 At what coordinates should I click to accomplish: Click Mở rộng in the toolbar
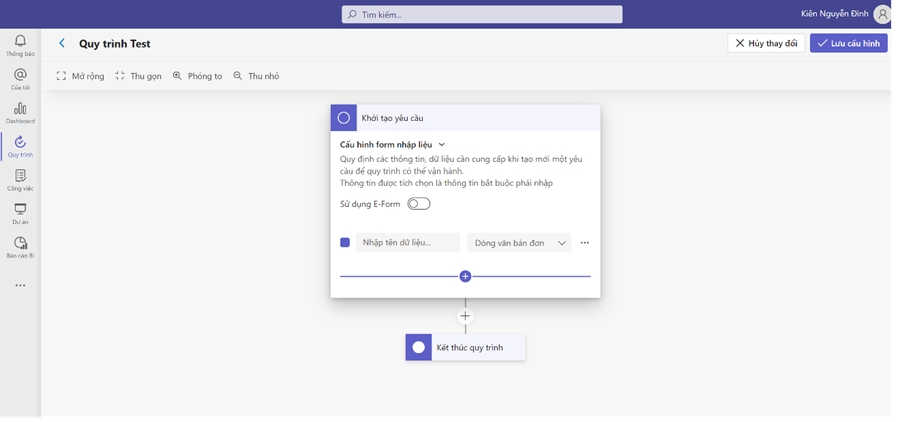pyautogui.click(x=80, y=76)
